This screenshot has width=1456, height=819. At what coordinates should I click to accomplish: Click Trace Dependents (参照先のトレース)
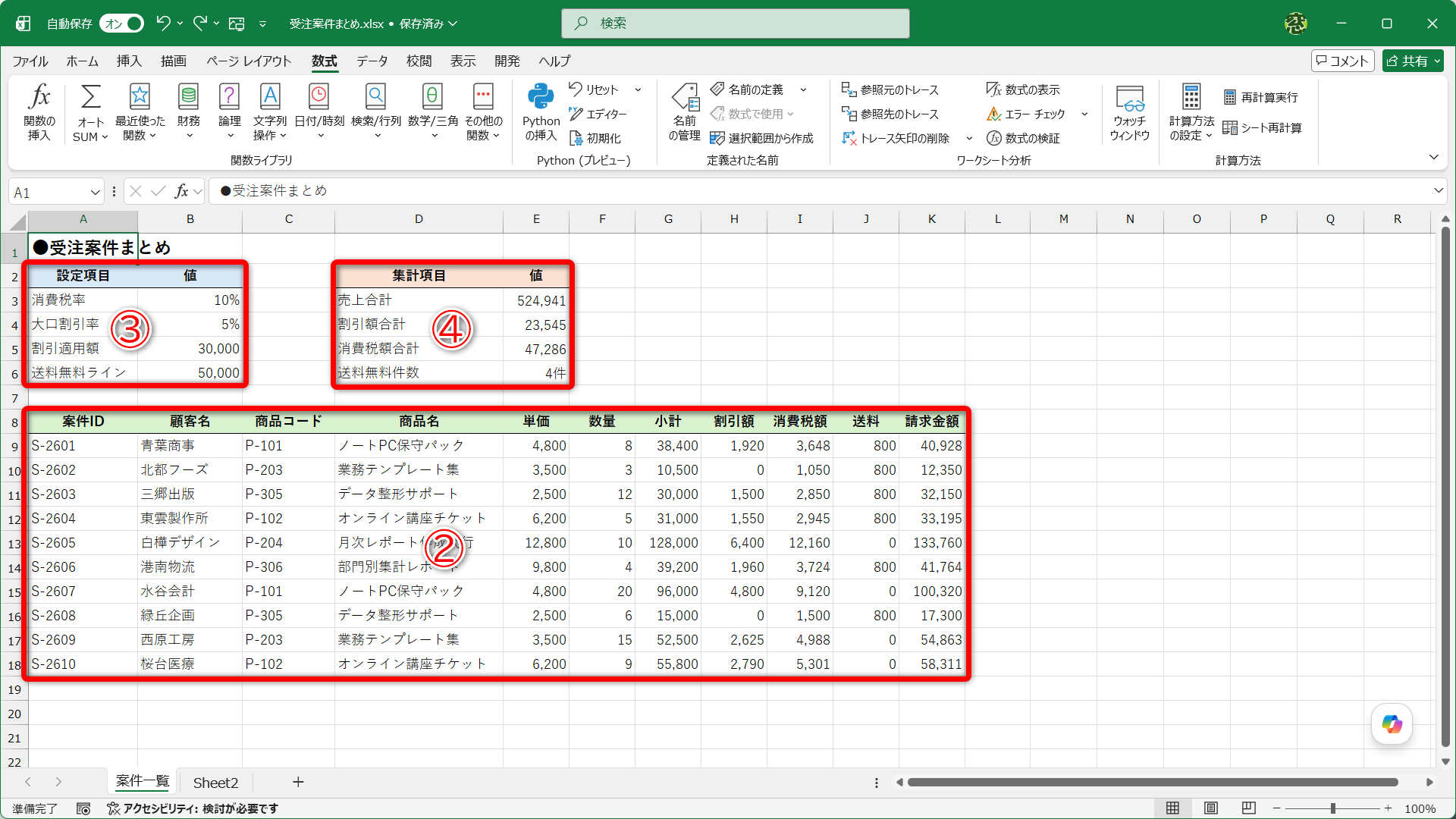coord(890,114)
